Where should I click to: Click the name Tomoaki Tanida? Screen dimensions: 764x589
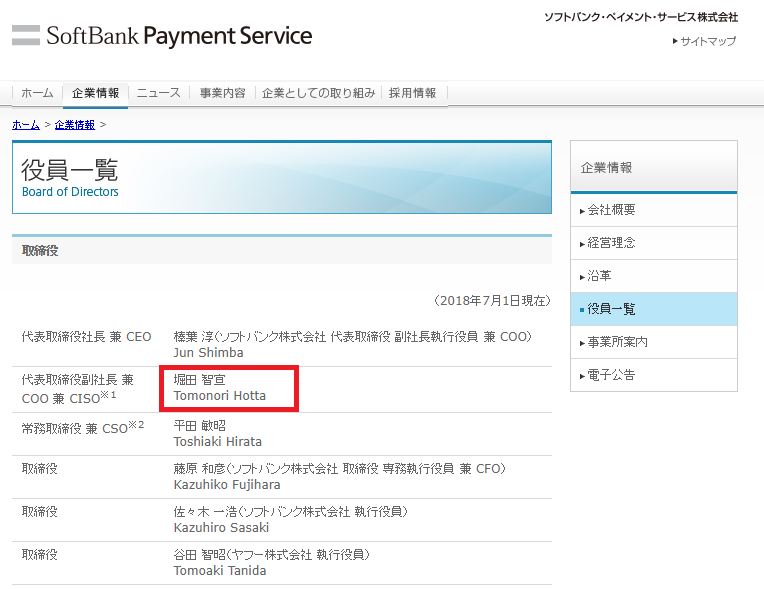point(220,570)
